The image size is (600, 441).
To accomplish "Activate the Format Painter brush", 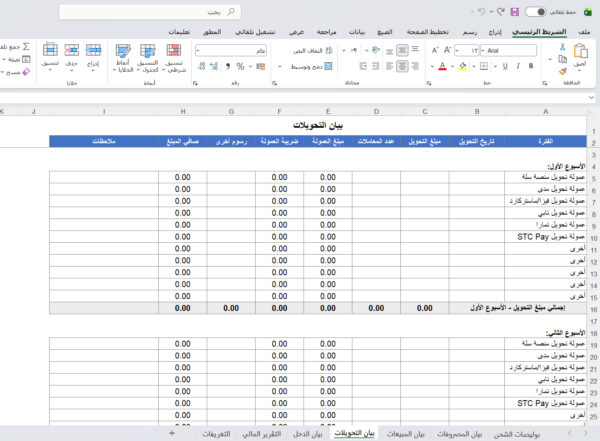I will (x=562, y=71).
